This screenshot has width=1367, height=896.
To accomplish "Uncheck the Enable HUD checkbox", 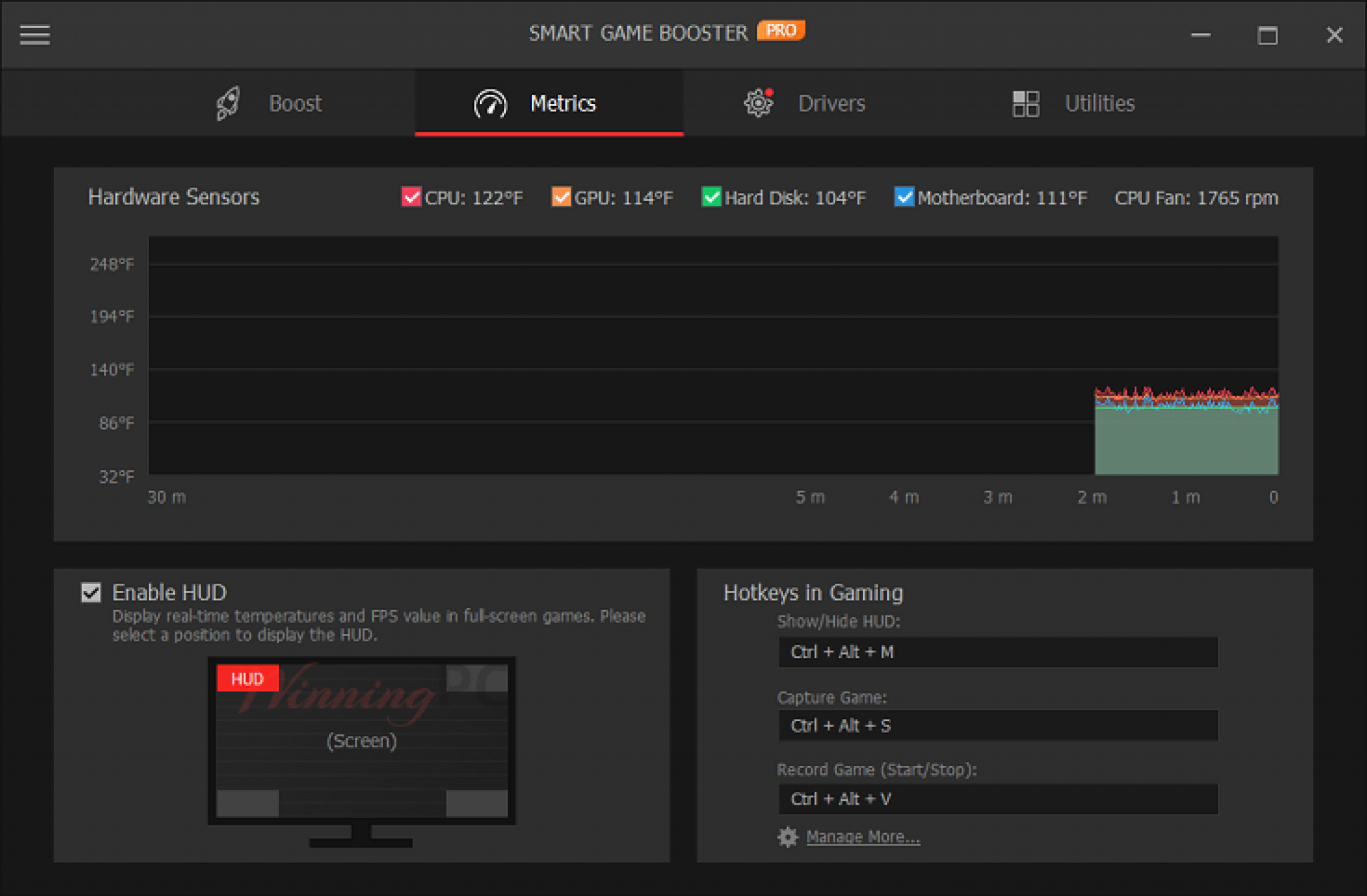I will [x=91, y=592].
